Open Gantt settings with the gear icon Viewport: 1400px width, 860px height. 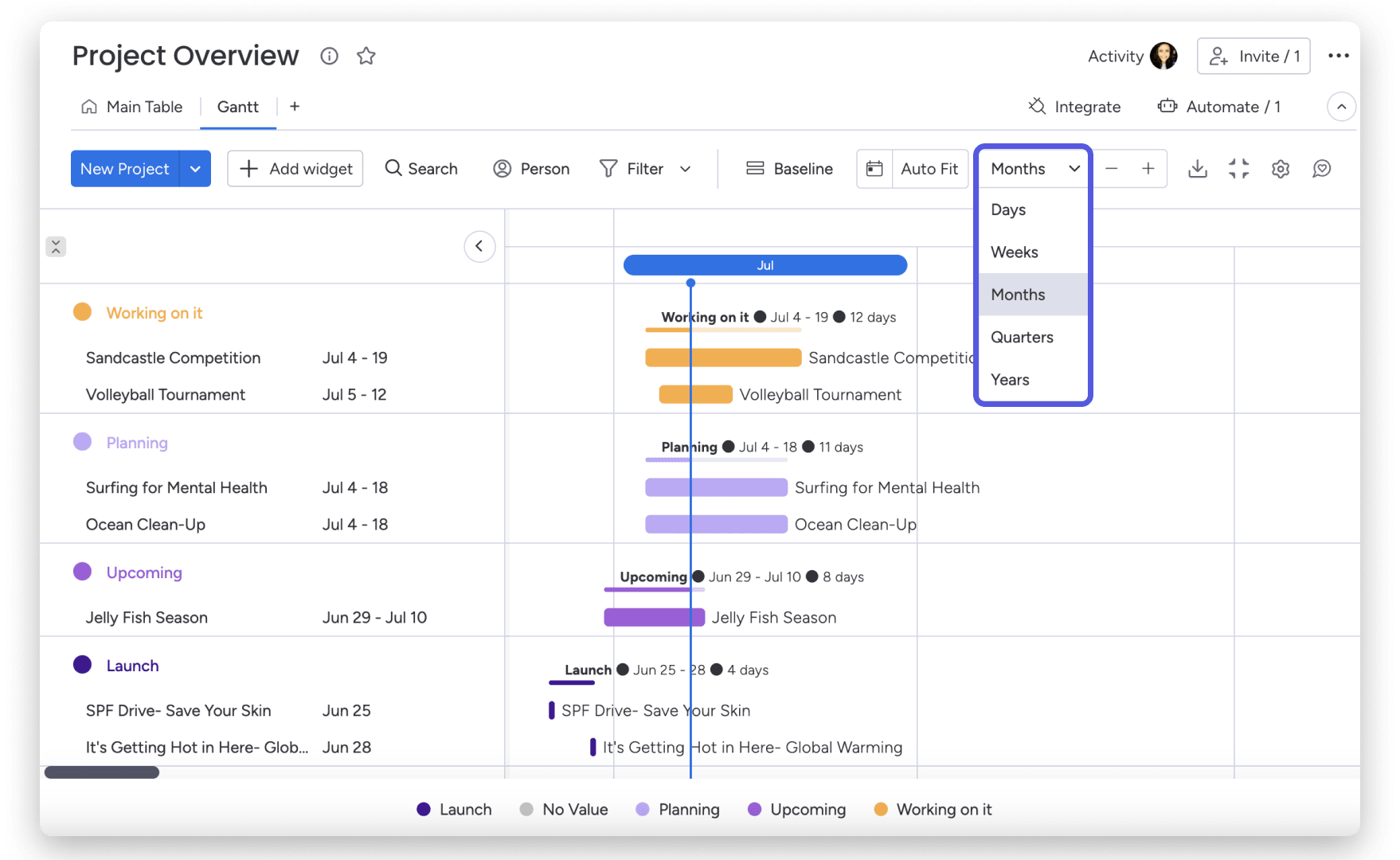1281,168
